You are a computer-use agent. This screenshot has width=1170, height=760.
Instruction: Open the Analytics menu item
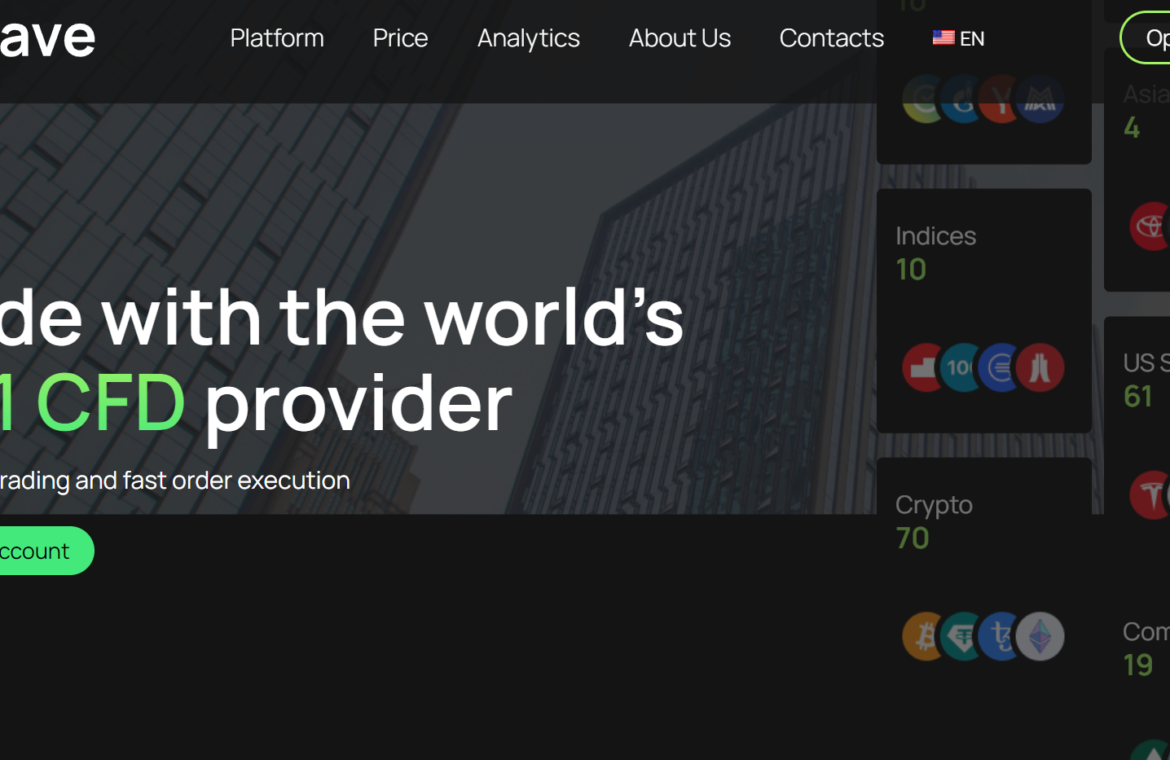point(528,38)
